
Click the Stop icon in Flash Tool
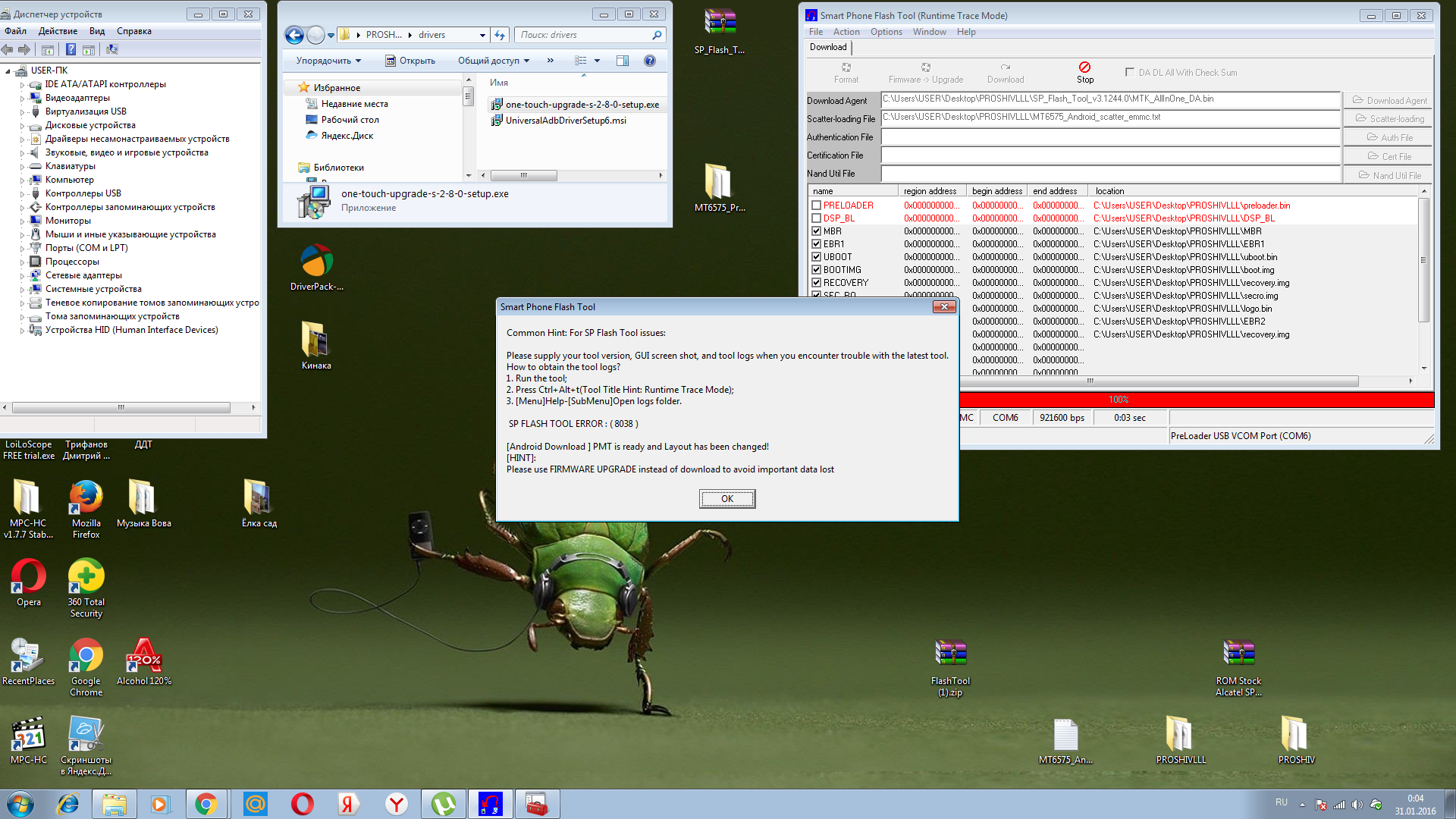[1084, 68]
